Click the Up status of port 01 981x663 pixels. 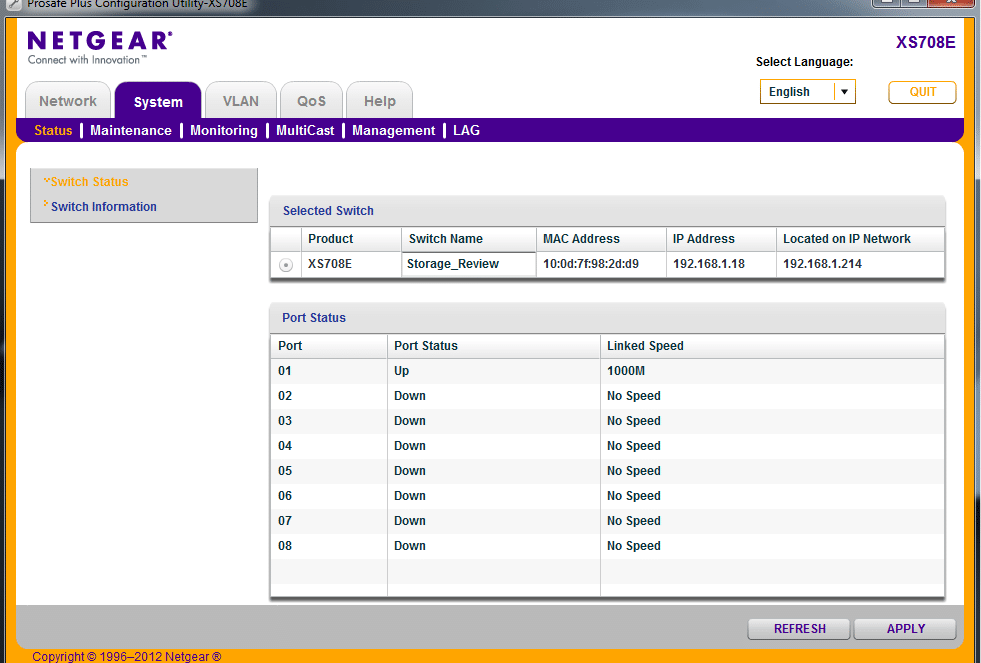pos(402,371)
